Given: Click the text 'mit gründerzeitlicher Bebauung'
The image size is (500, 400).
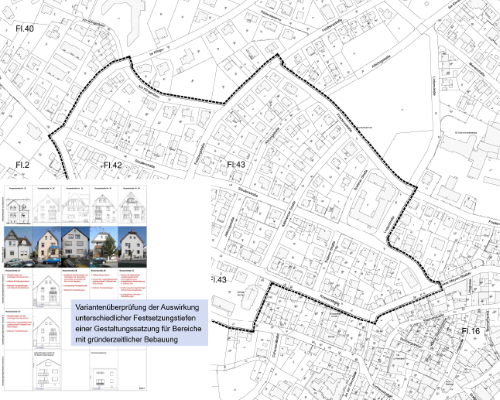Looking at the screenshot, I should pos(126,340).
